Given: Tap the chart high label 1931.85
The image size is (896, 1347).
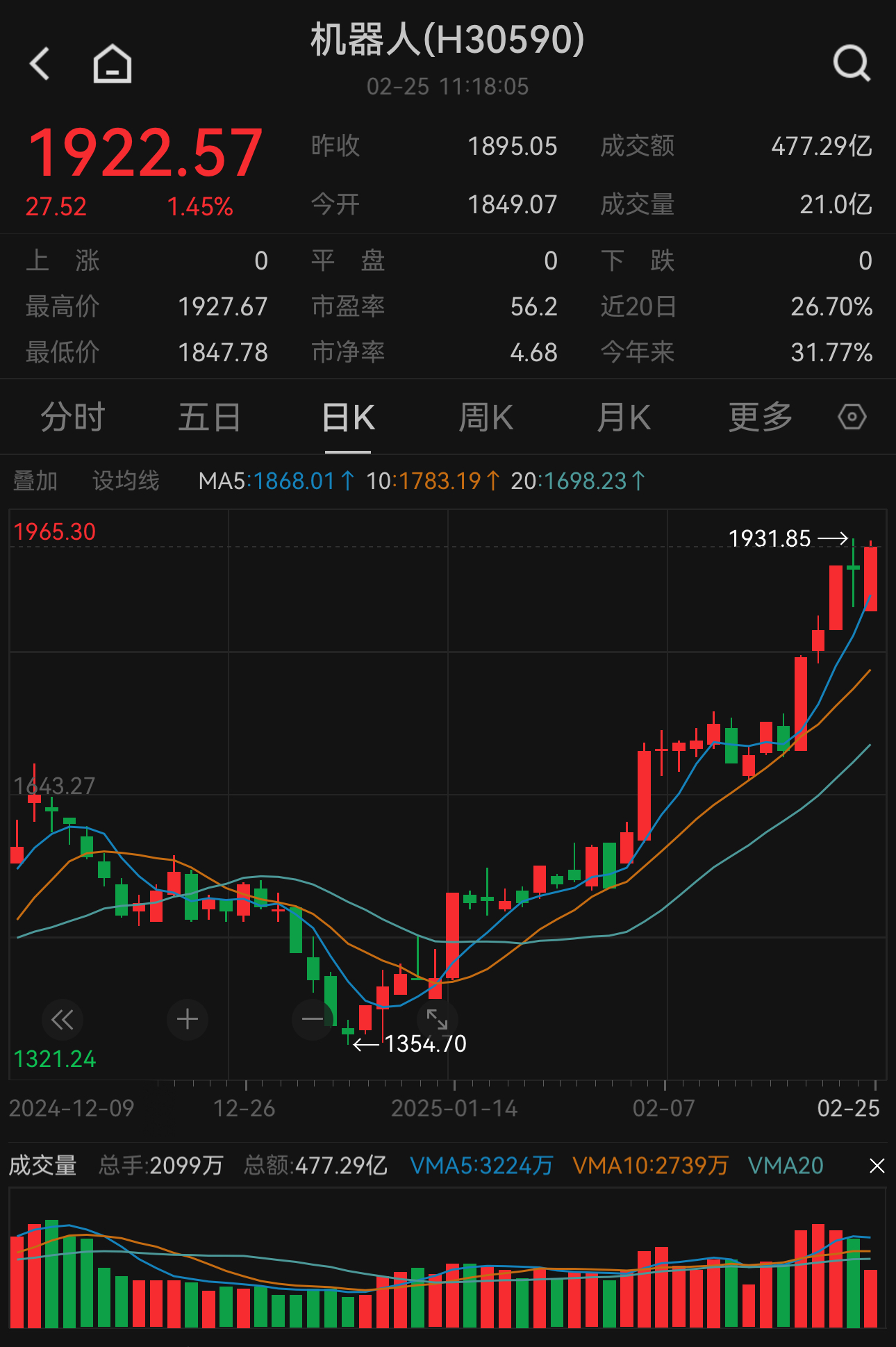Looking at the screenshot, I should [x=770, y=538].
